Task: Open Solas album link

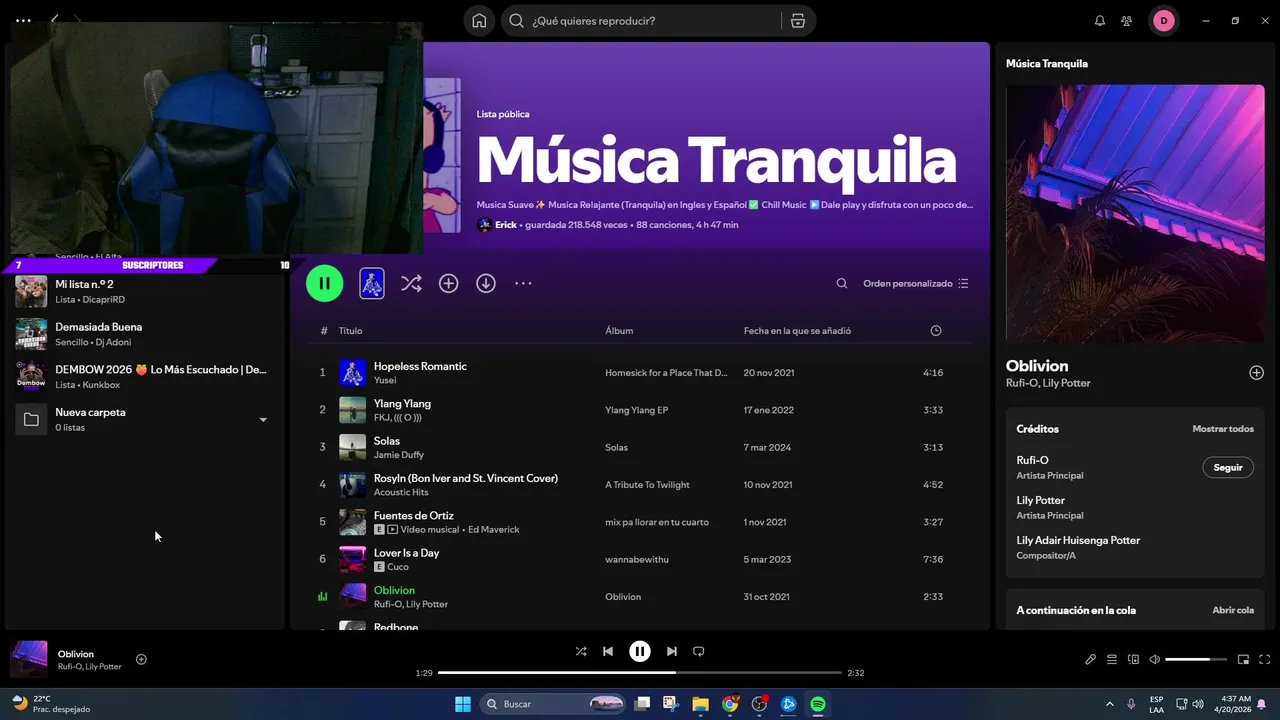Action: tap(616, 447)
